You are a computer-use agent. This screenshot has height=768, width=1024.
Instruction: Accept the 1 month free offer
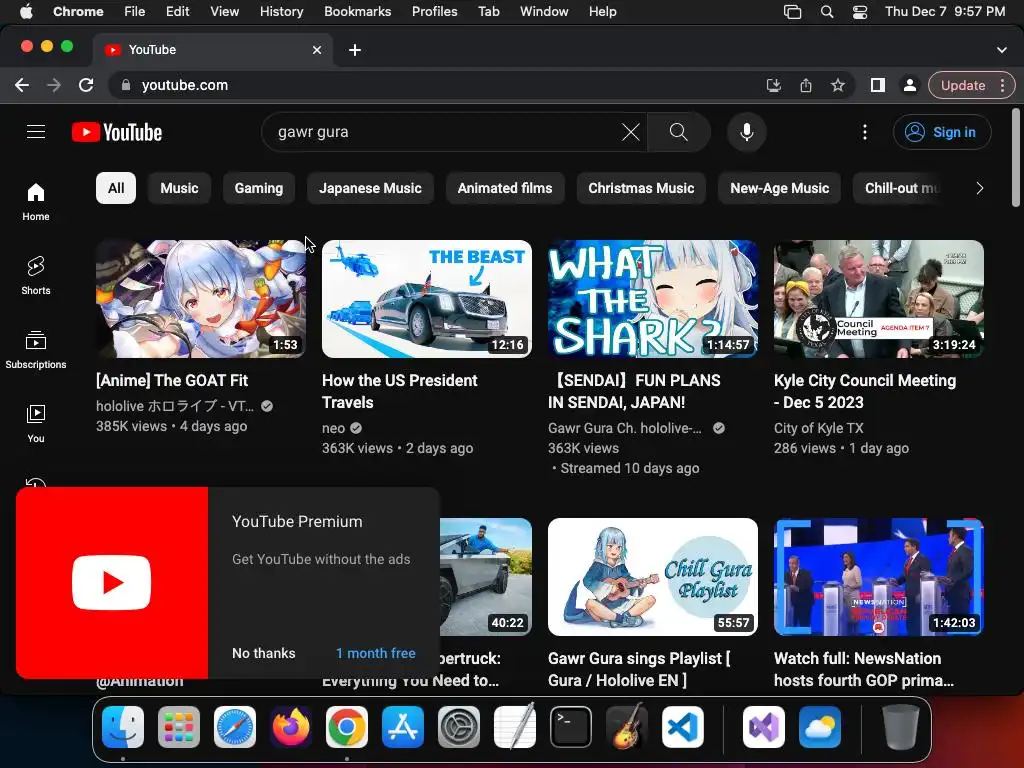coord(376,653)
